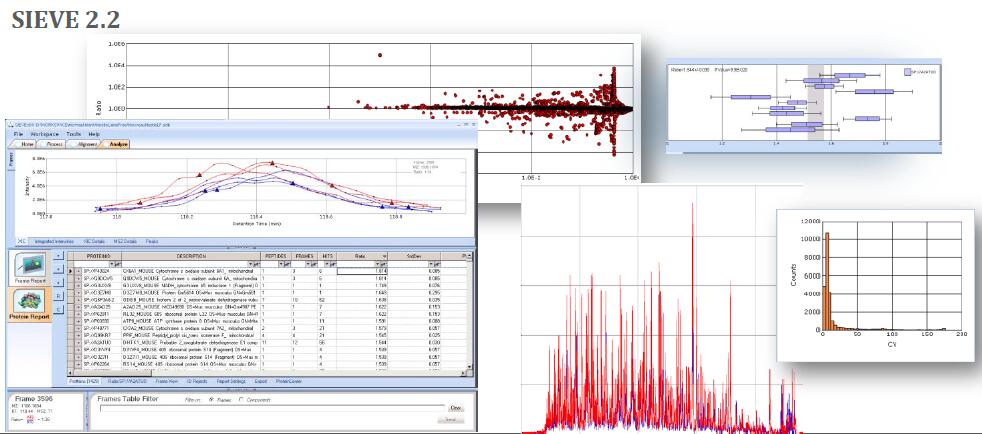This screenshot has width=982, height=434.
Task: Click the C button beside the table
Action: (x=56, y=311)
